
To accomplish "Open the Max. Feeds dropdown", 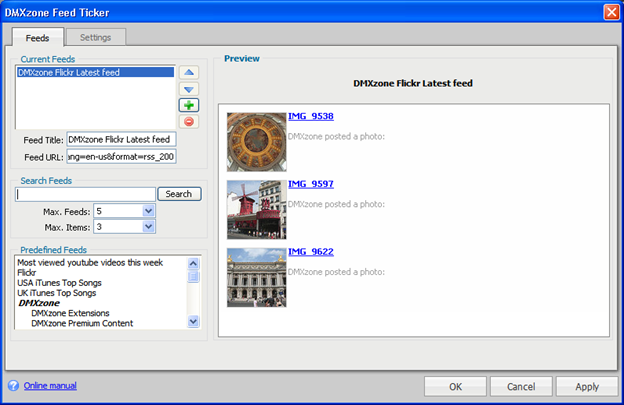I will point(148,211).
